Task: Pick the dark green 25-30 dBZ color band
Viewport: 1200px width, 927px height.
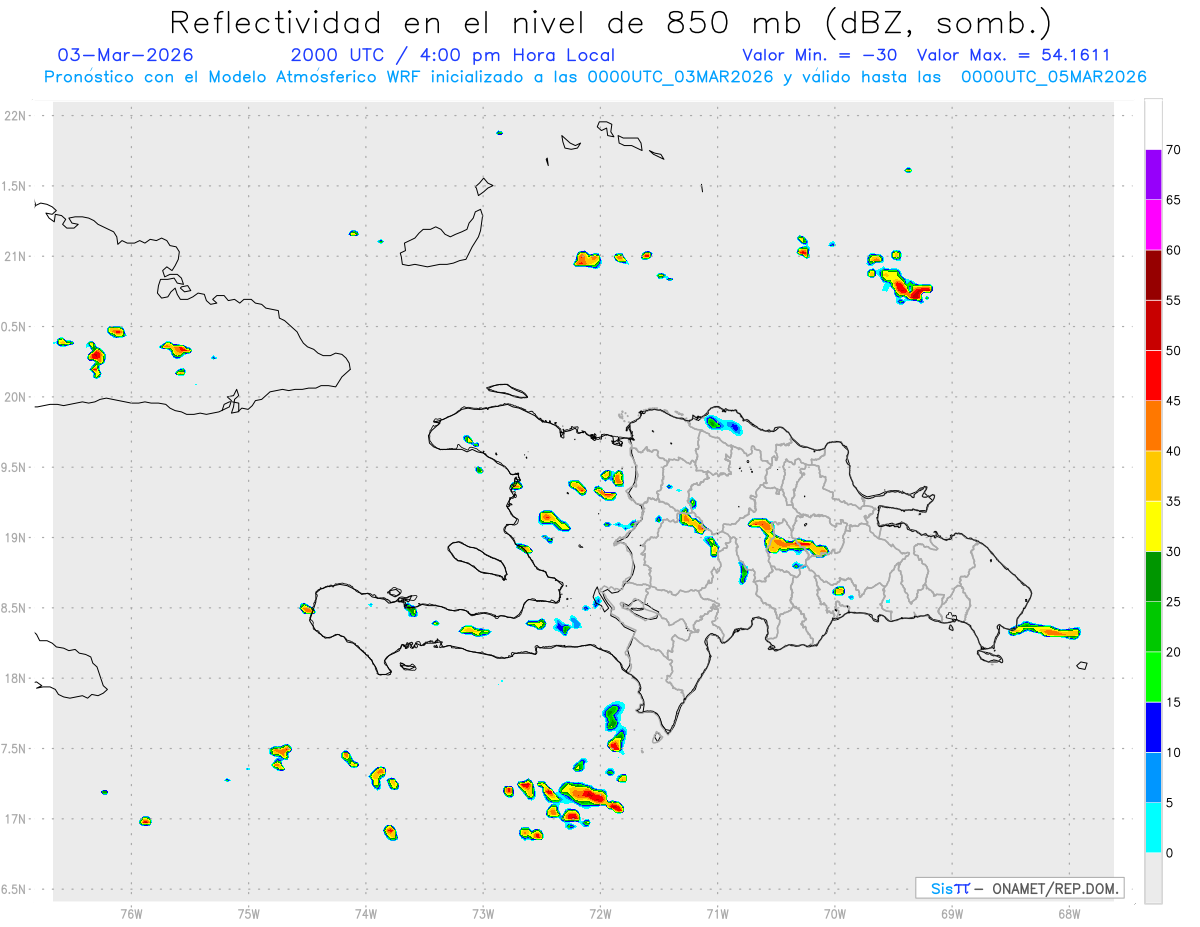Action: click(1154, 577)
